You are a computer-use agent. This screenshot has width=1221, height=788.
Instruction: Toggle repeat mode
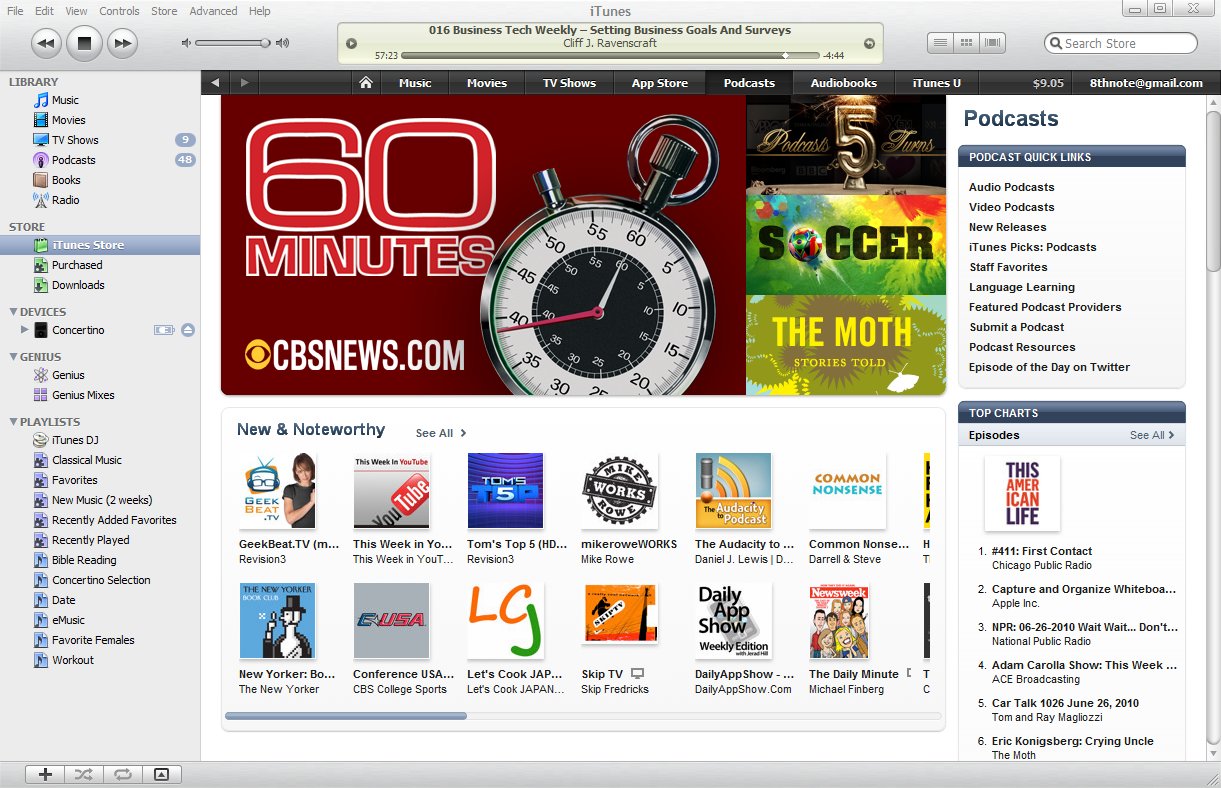[x=122, y=774]
